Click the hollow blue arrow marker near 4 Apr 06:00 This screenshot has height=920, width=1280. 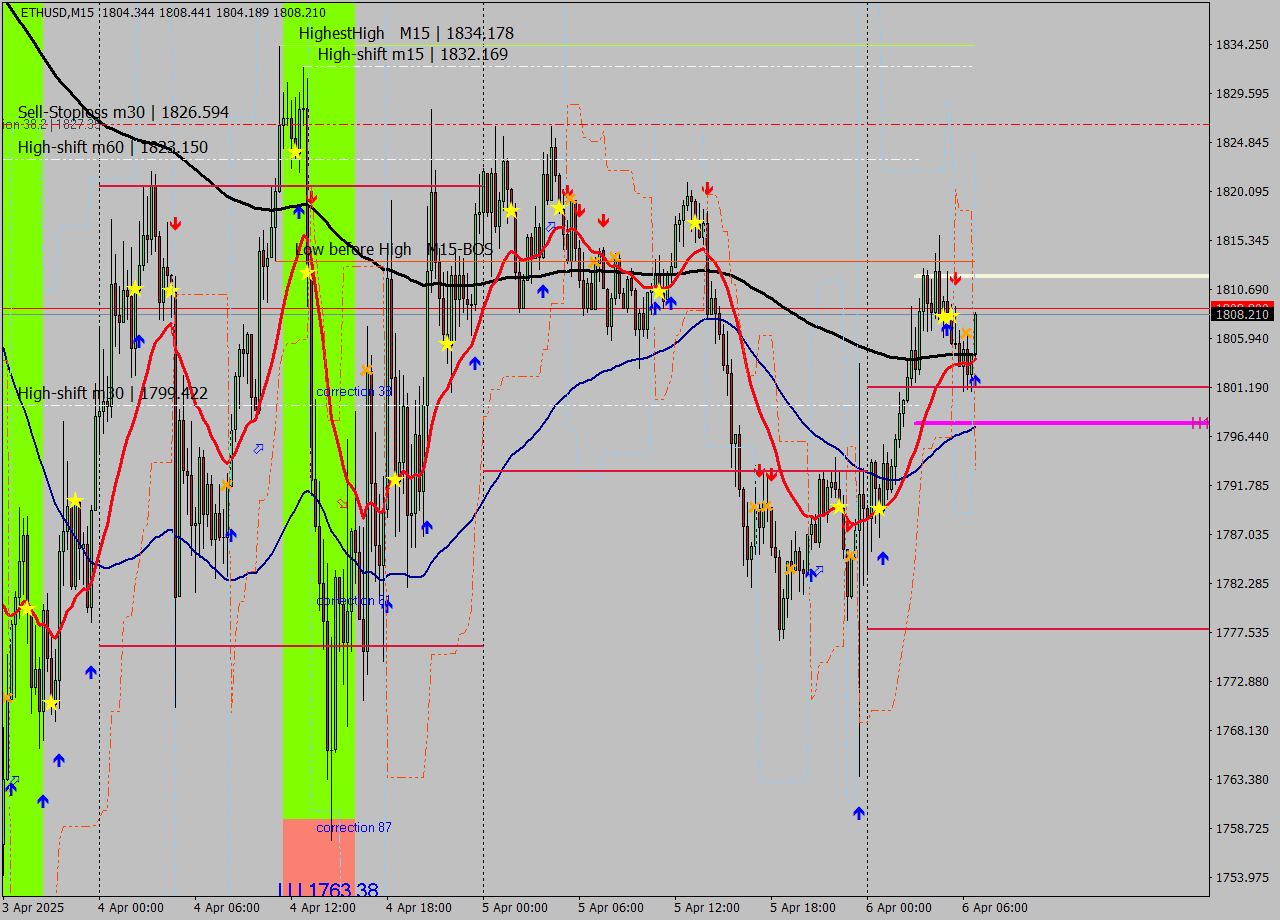[x=258, y=448]
